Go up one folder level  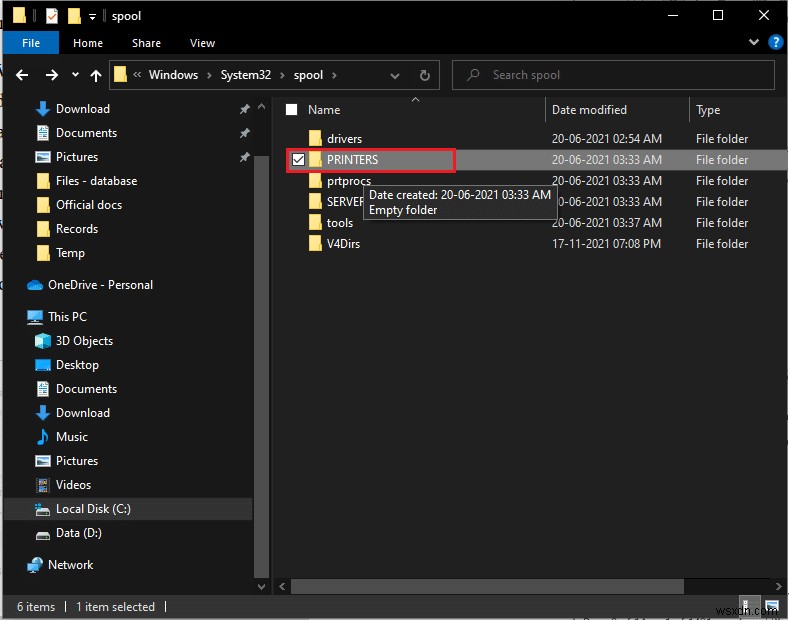coord(96,75)
